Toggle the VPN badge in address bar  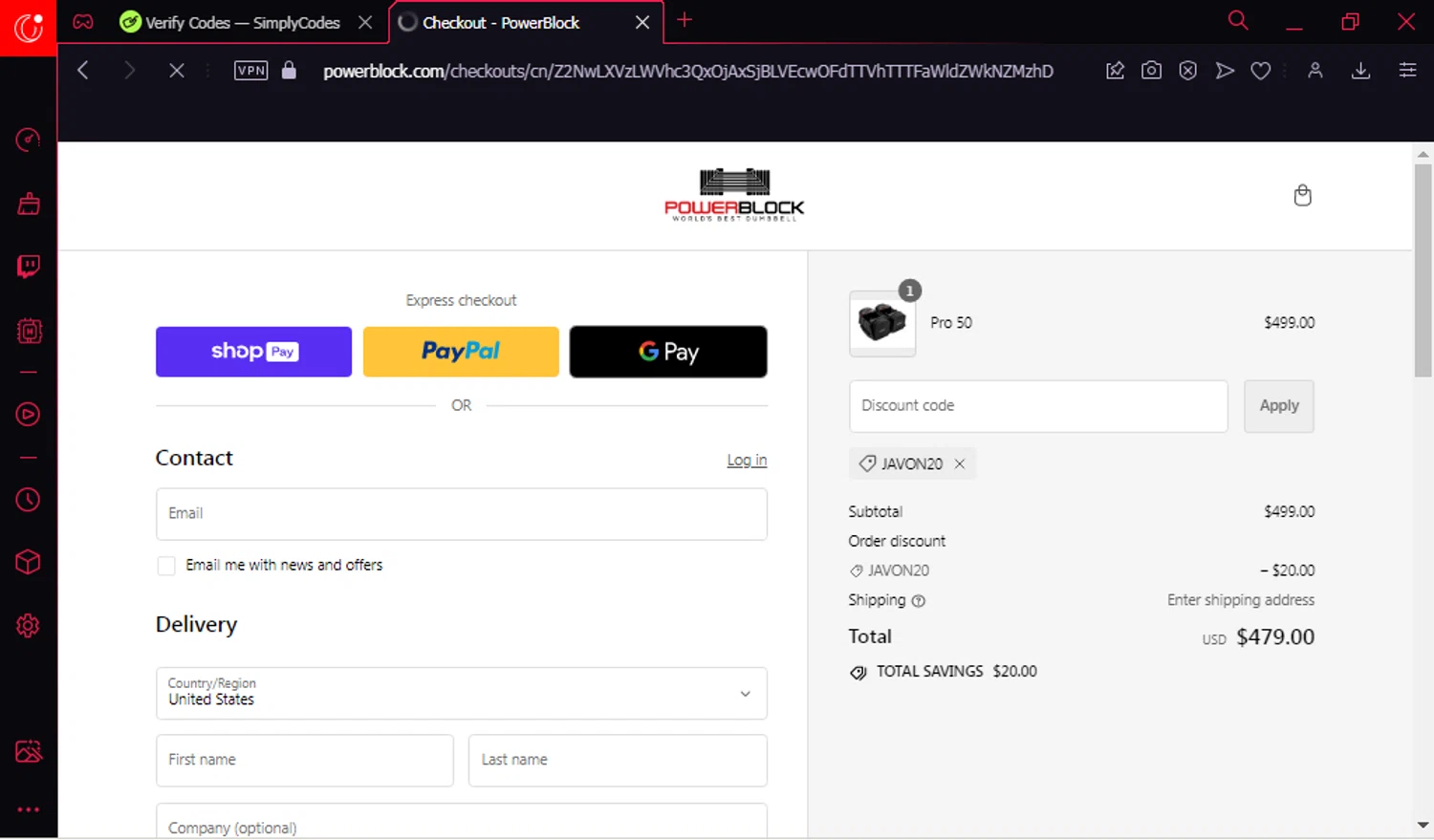click(x=250, y=70)
